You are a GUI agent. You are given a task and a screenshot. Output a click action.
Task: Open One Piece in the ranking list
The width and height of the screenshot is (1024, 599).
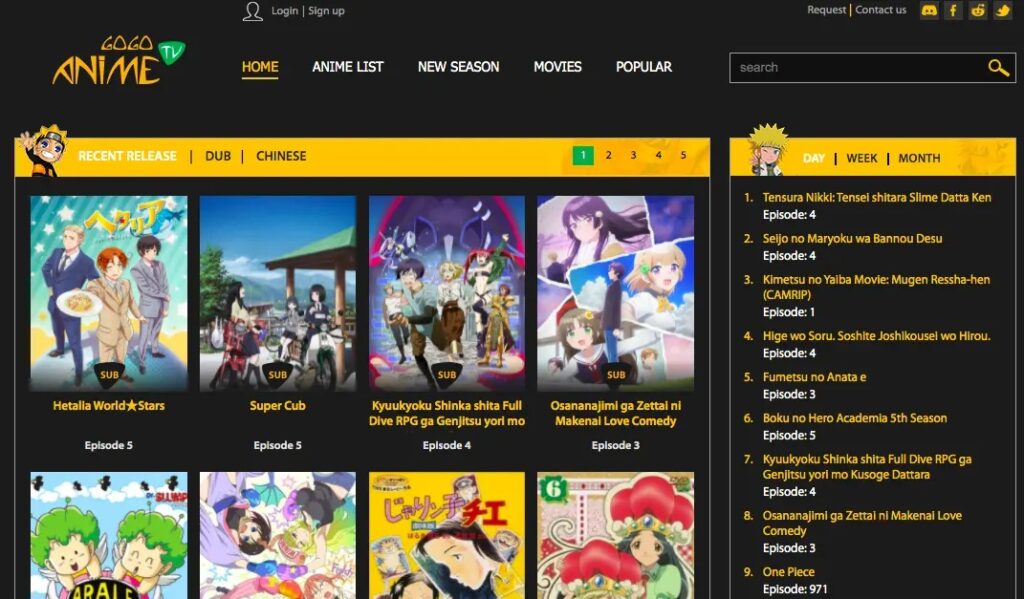pyautogui.click(x=788, y=572)
